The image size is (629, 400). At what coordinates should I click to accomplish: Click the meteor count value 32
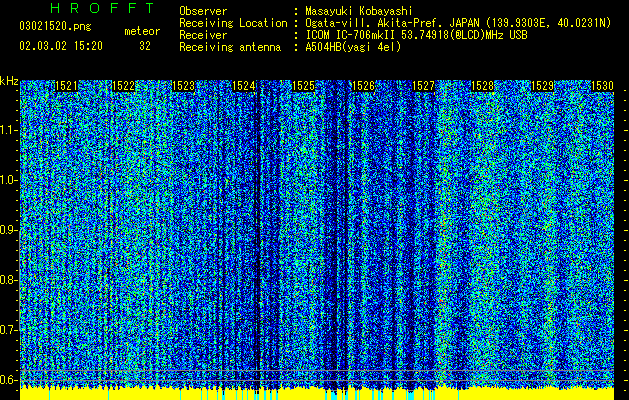pos(145,46)
